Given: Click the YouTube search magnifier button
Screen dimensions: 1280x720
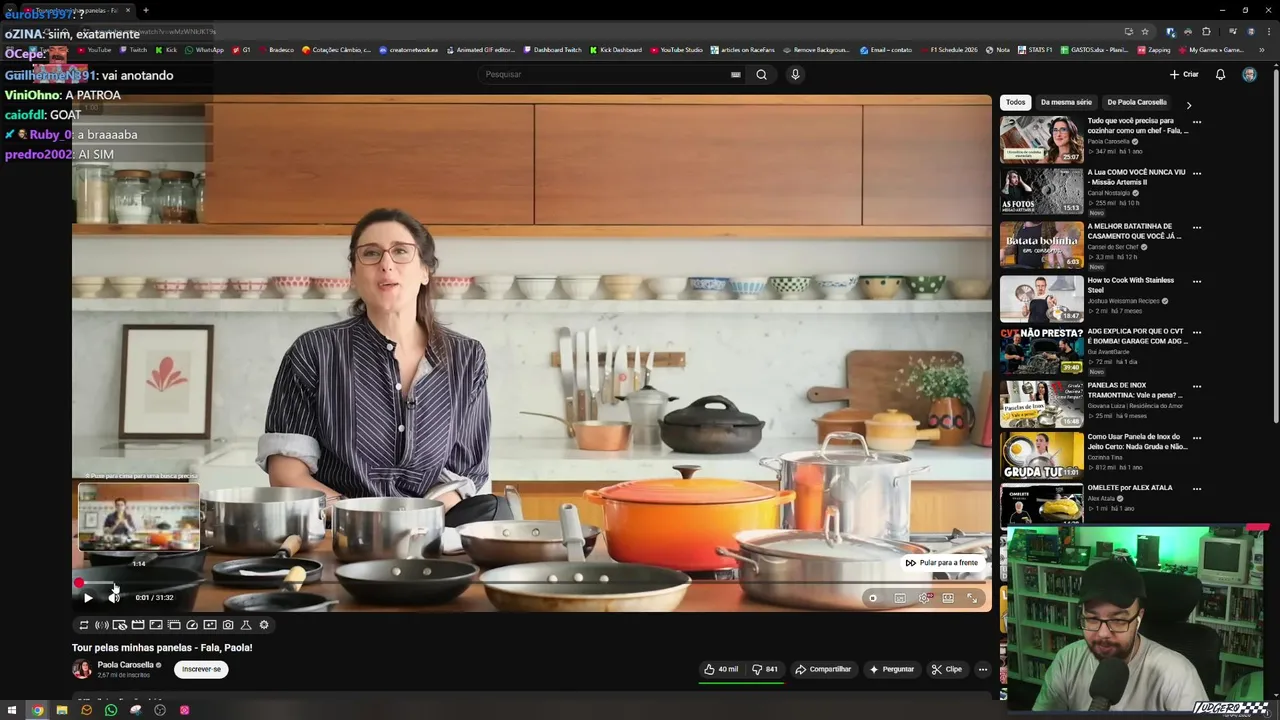Looking at the screenshot, I should (761, 74).
